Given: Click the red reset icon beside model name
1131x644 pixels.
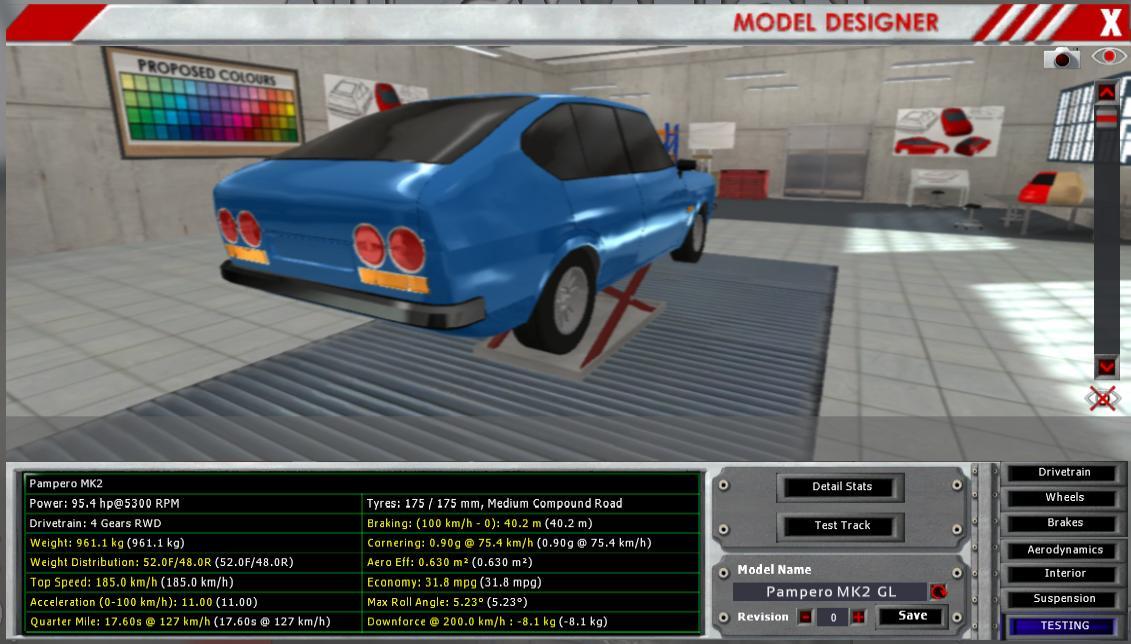Looking at the screenshot, I should tap(938, 592).
